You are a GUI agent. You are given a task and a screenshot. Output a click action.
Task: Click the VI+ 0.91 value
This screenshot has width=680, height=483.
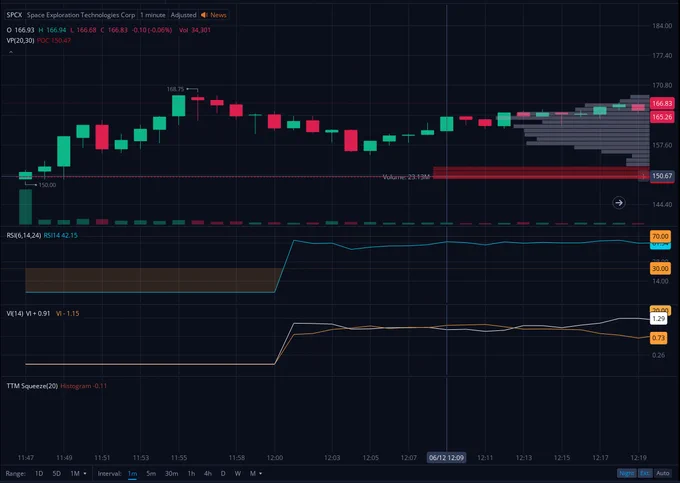pos(38,313)
